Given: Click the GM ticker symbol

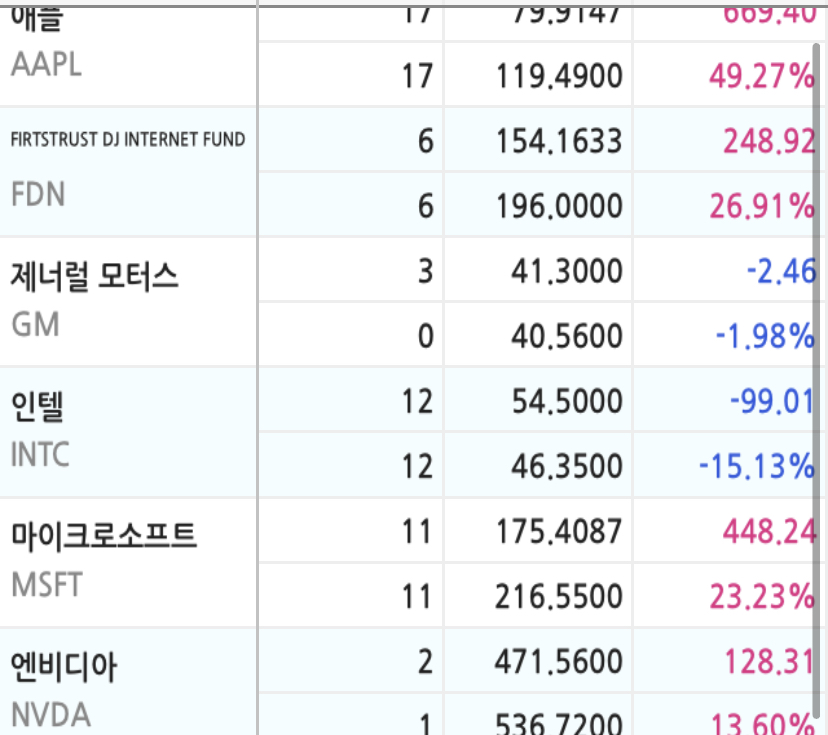Looking at the screenshot, I should tap(35, 324).
